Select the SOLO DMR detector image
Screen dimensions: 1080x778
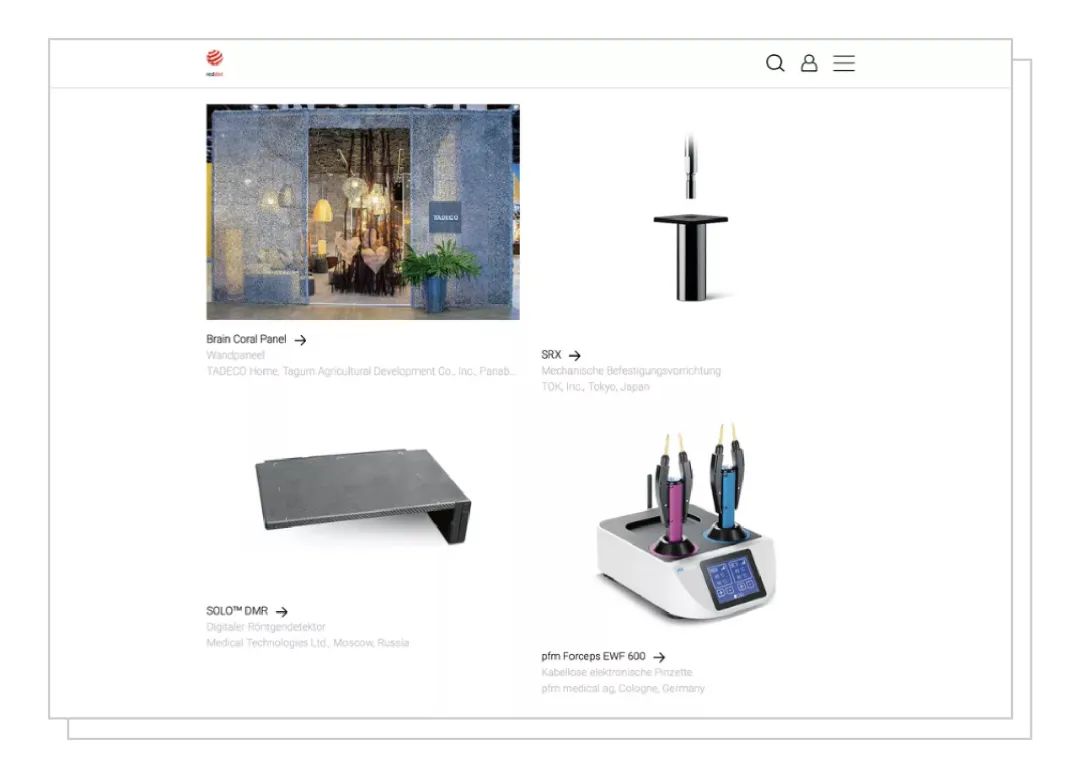pyautogui.click(x=363, y=496)
